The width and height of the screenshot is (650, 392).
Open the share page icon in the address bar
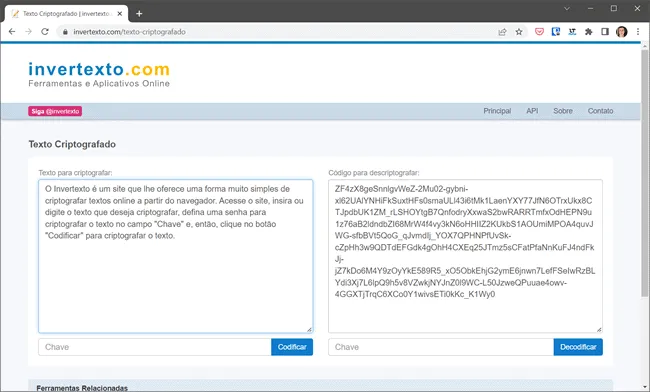coord(502,32)
